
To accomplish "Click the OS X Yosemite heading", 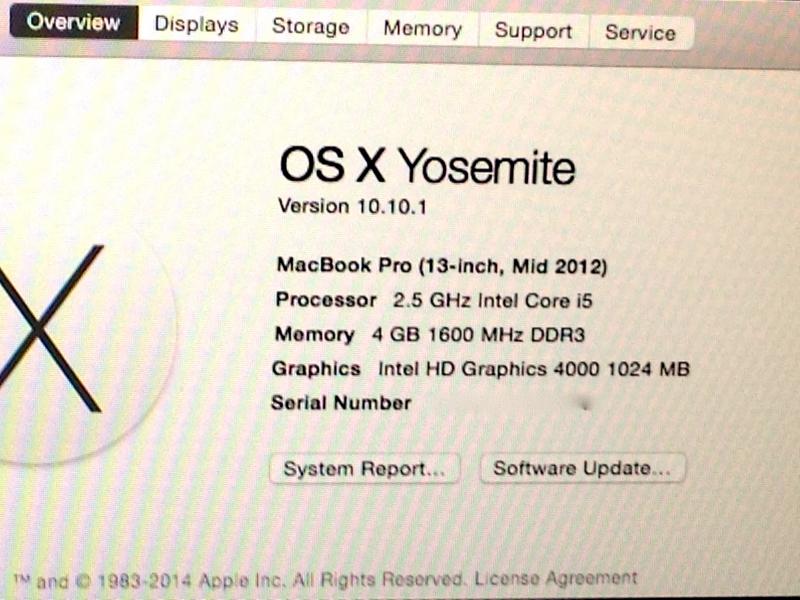I will click(427, 166).
